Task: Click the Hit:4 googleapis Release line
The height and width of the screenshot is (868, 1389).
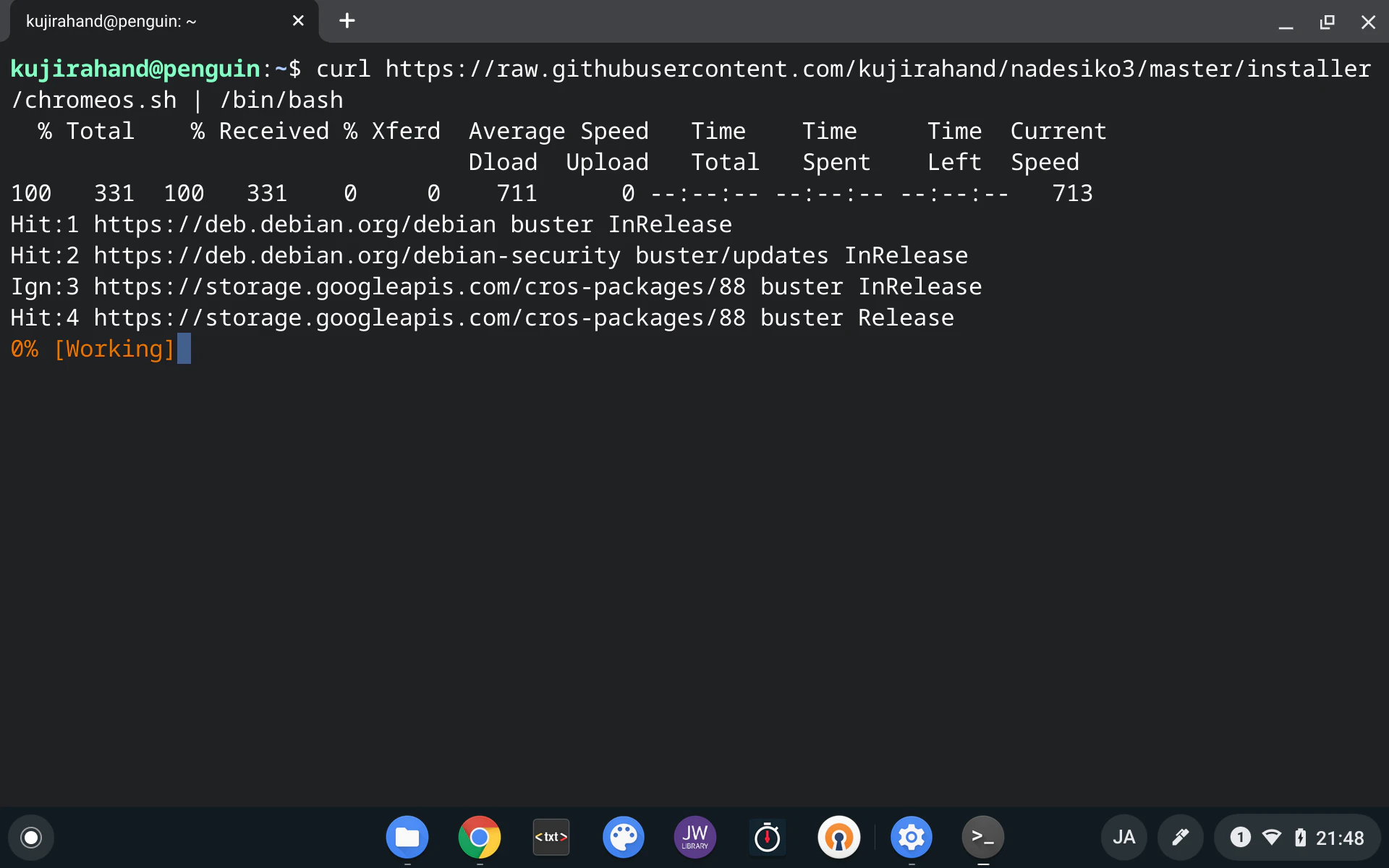Action: tap(483, 318)
